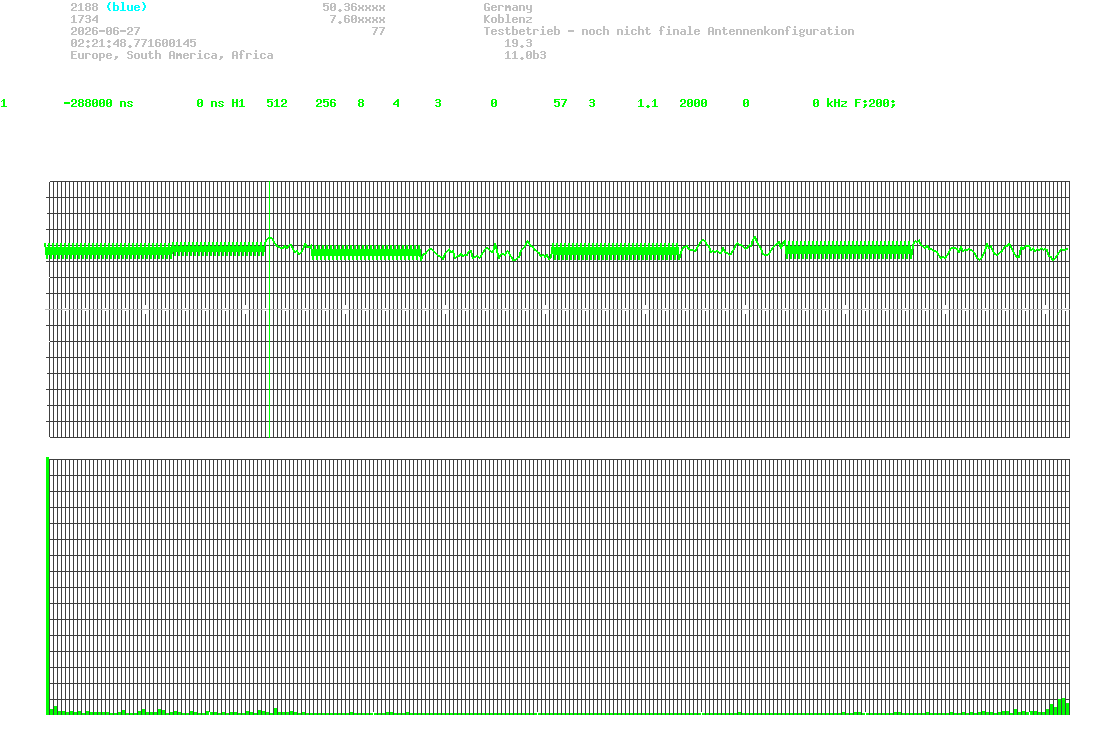Click the '0 kHz F;200;' text
The width and height of the screenshot is (1095, 737).
point(854,103)
